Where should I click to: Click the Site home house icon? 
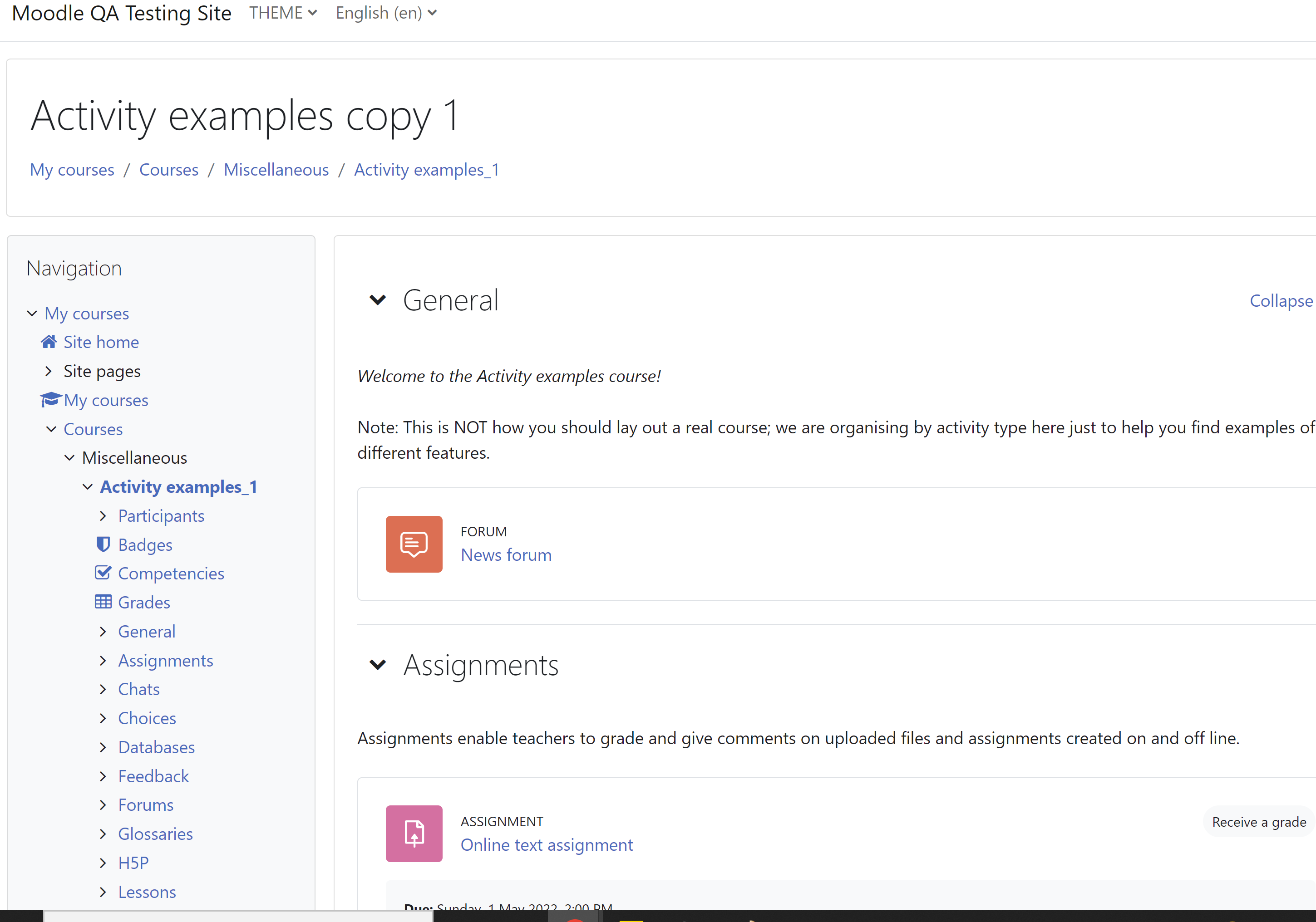click(x=49, y=342)
